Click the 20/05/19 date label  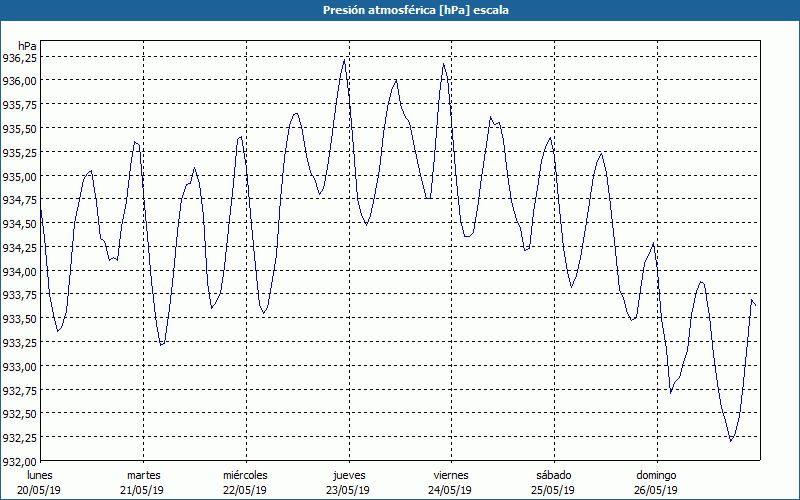click(x=39, y=490)
